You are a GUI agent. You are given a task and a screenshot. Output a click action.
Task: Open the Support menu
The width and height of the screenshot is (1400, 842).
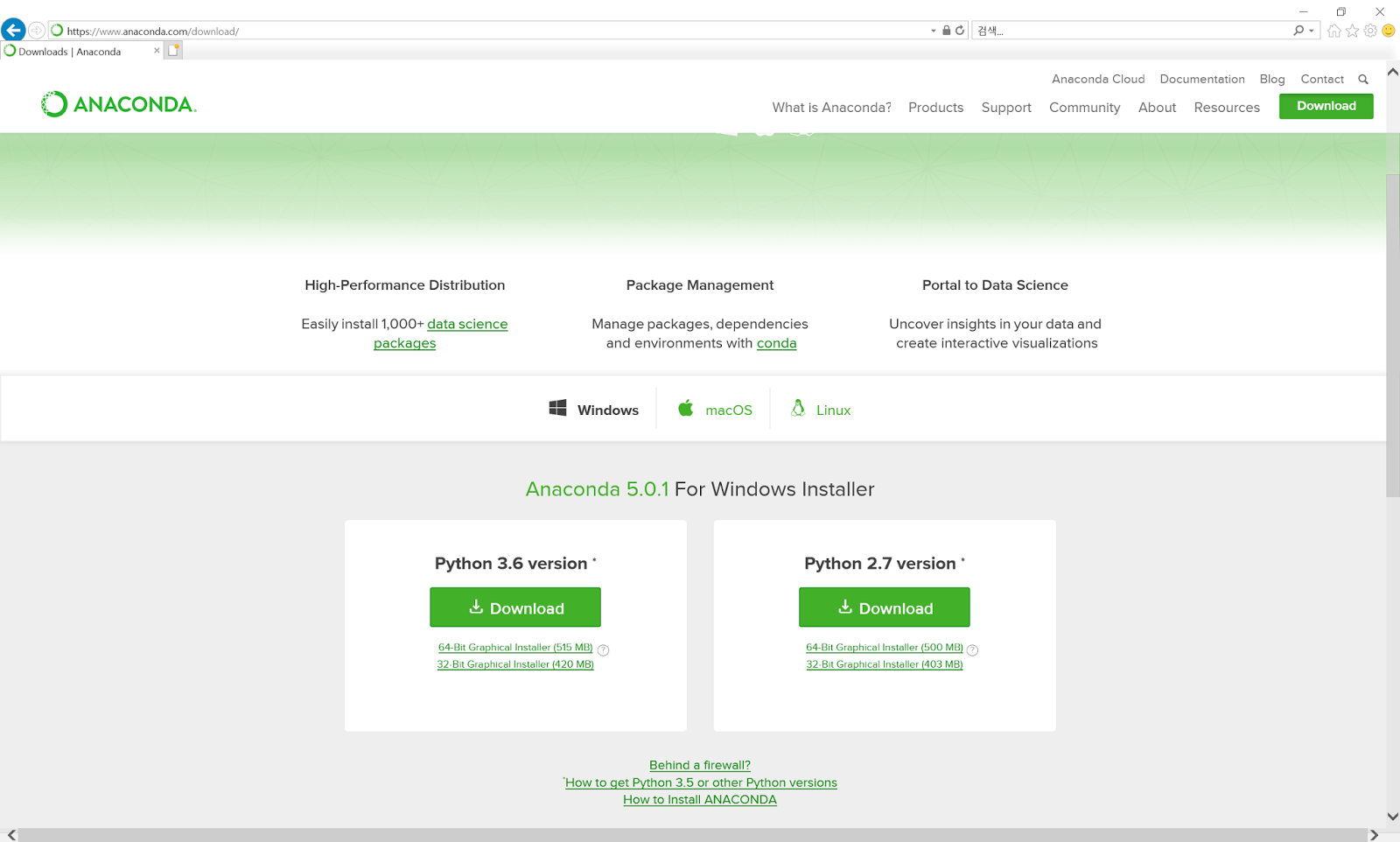1006,108
